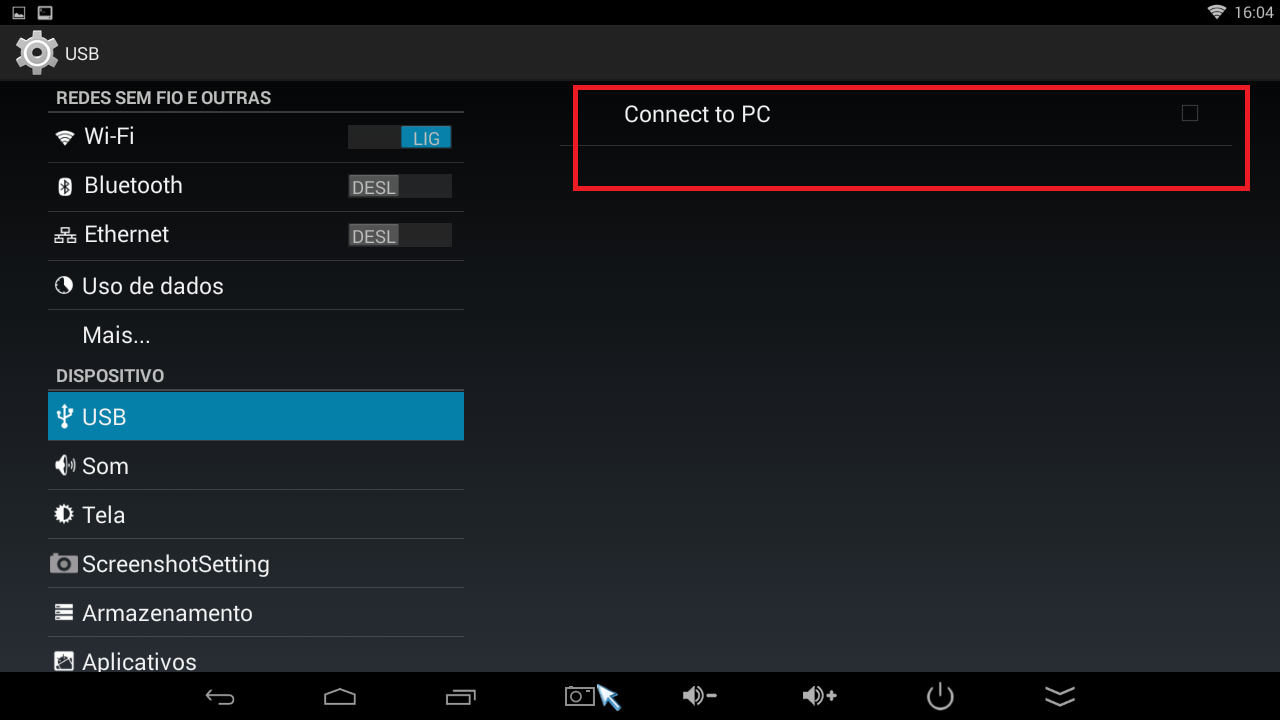
Task: Hide navigation bar with double chevron
Action: [1060, 696]
